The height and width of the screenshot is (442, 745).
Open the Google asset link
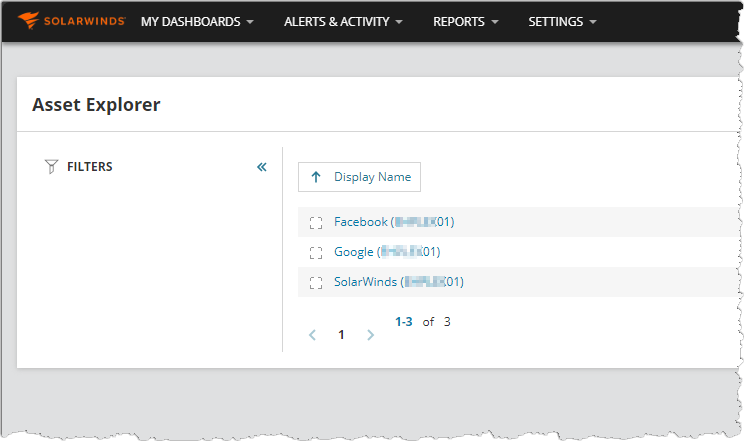387,252
